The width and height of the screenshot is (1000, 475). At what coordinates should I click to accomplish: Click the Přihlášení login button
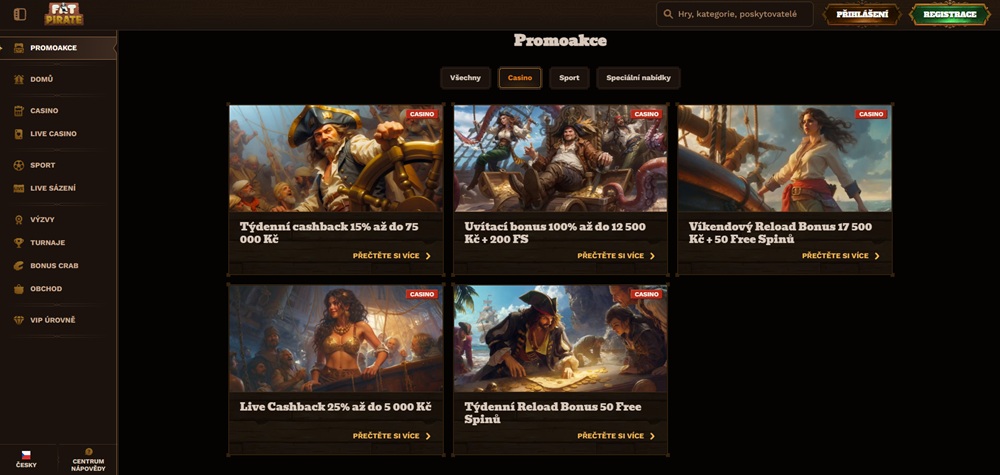tap(861, 14)
